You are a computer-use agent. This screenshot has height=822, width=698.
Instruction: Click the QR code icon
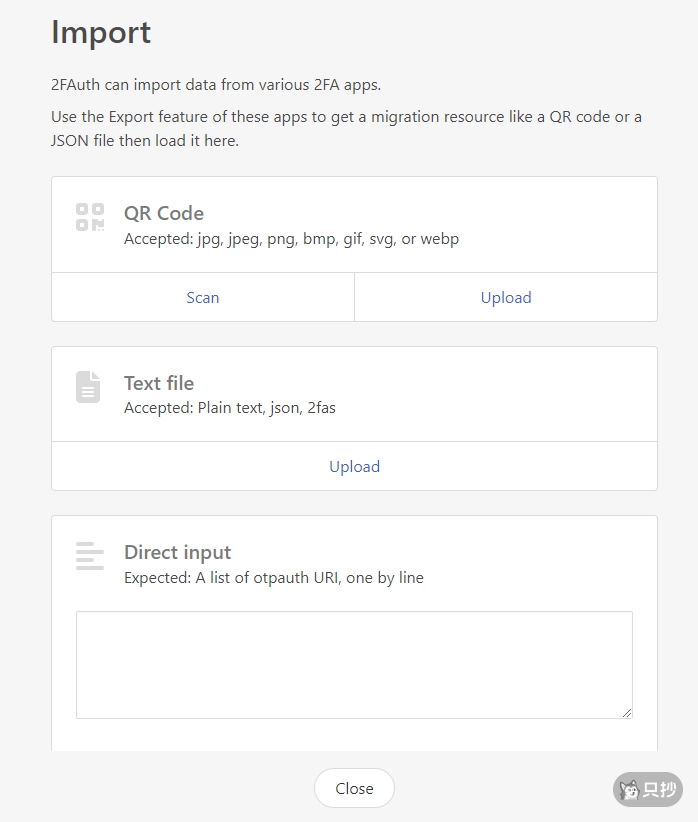click(90, 217)
